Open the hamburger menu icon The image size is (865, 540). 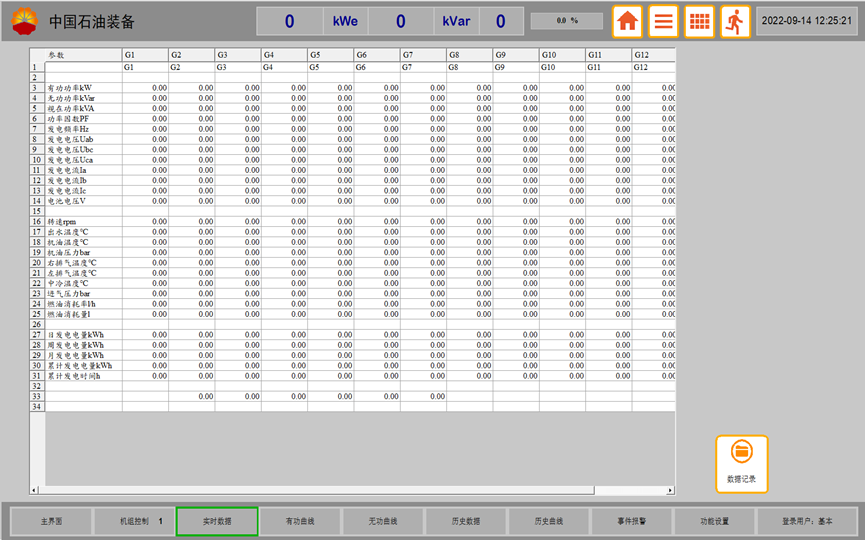point(663,22)
